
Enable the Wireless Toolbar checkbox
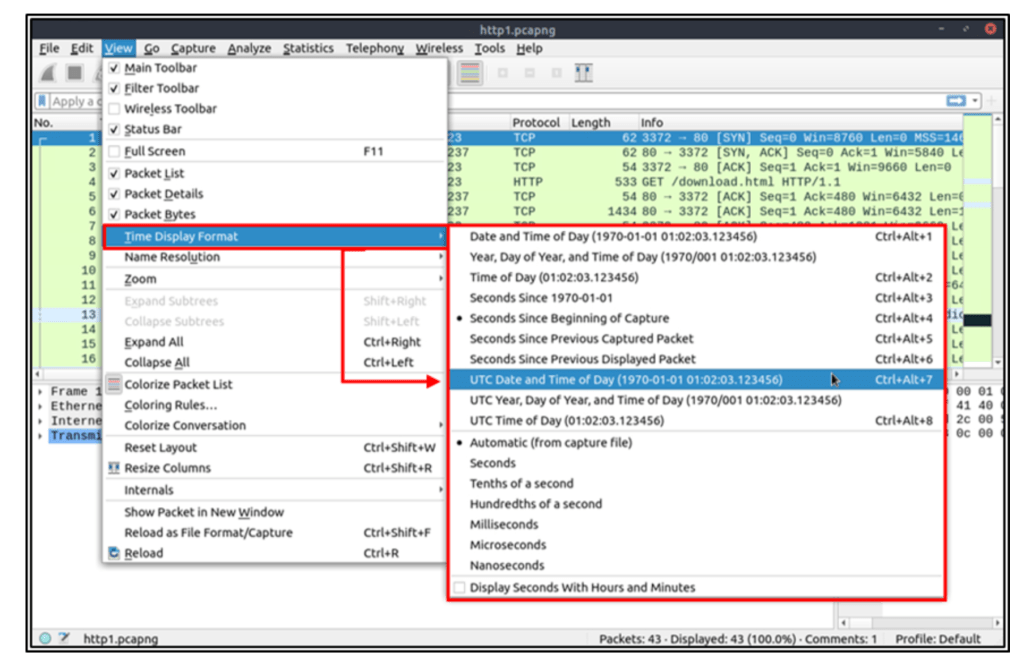click(x=114, y=109)
